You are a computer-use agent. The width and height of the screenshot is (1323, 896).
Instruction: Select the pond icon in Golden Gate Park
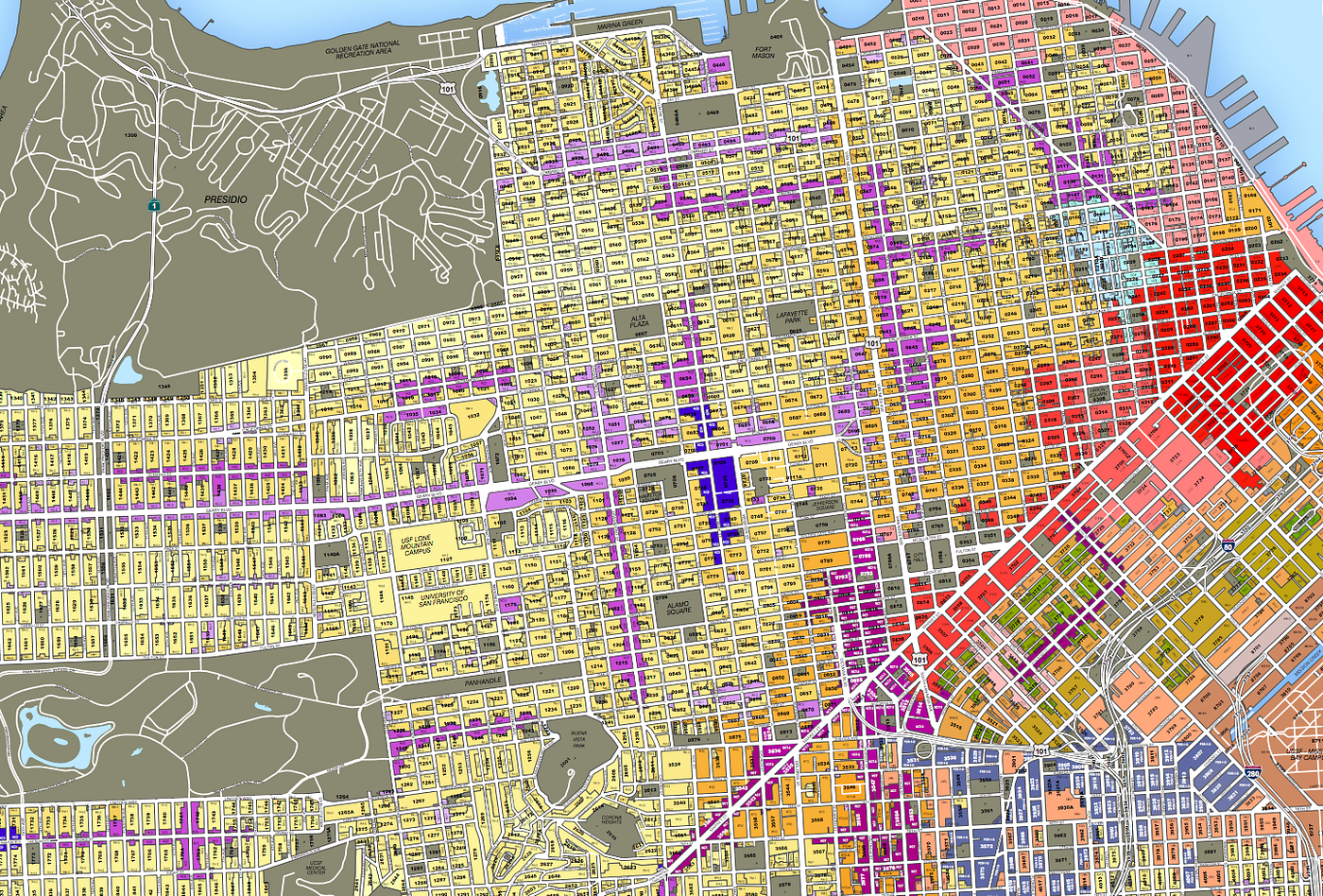(x=58, y=737)
